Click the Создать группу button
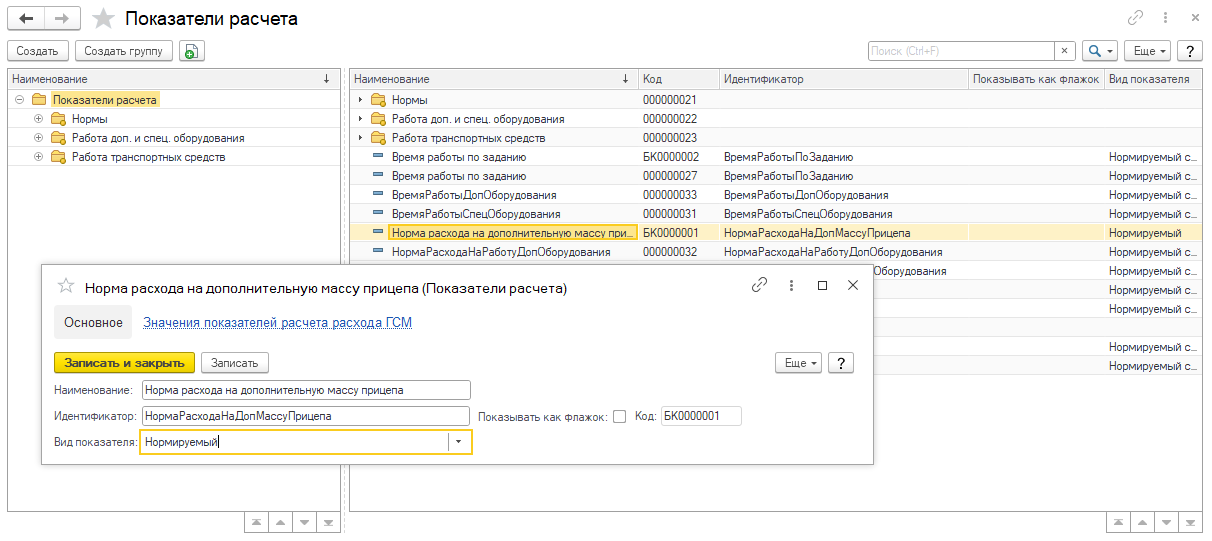Viewport: 1212px width, 541px height. 124,51
